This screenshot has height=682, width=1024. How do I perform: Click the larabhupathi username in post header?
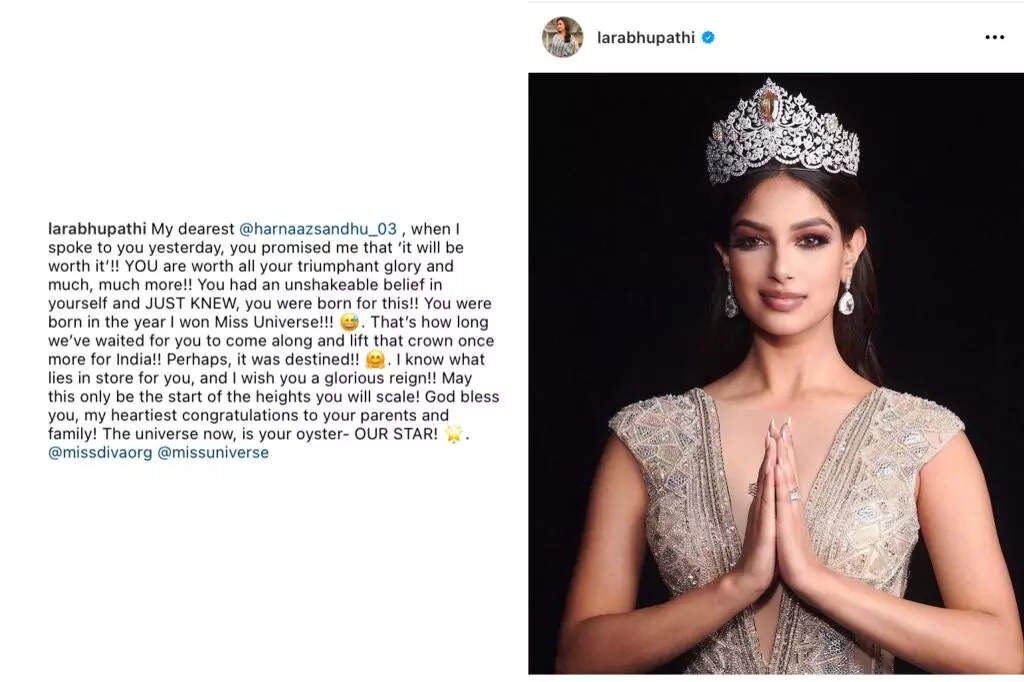point(645,38)
